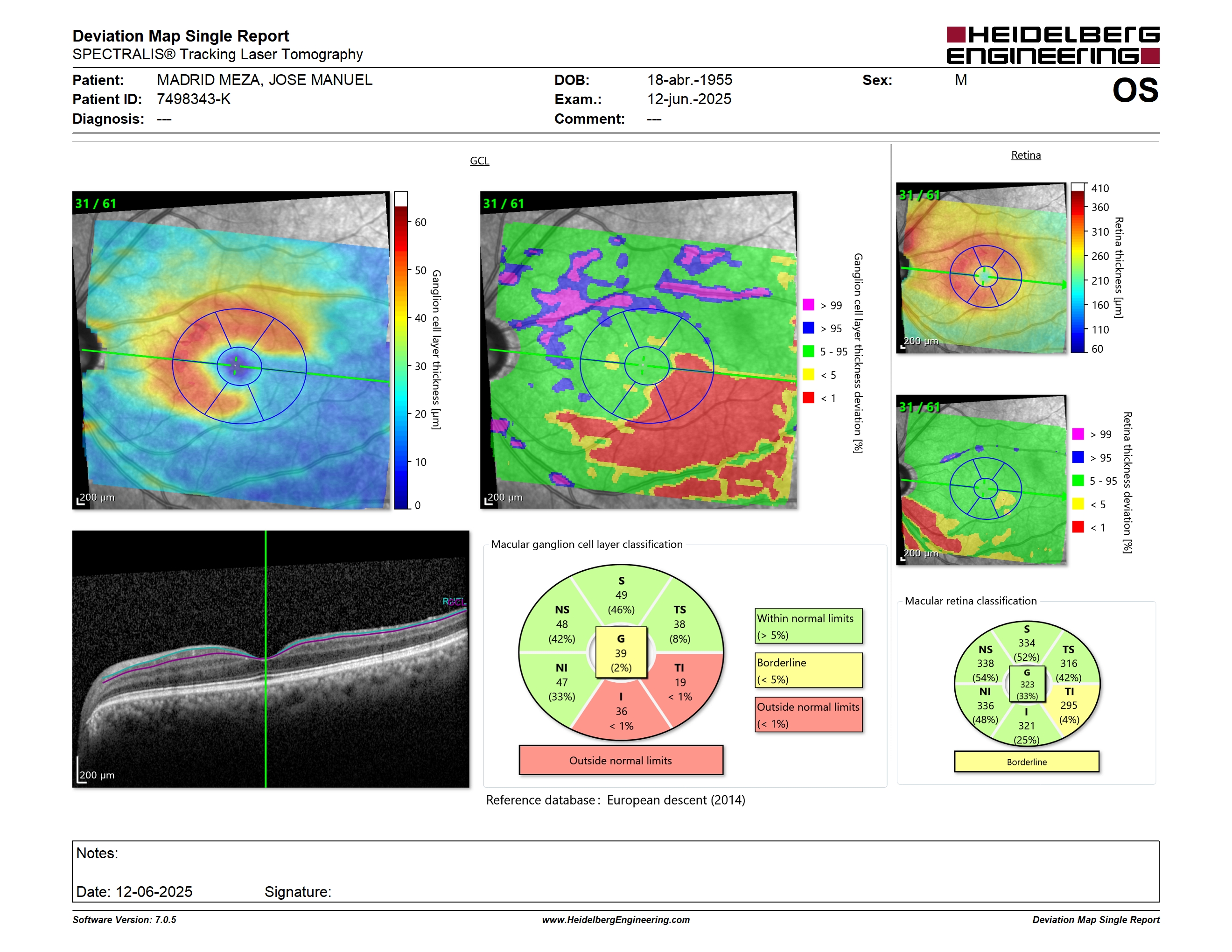Click the Software Version: 7.0.5 footer
The width and height of the screenshot is (1232, 952).
click(x=124, y=920)
